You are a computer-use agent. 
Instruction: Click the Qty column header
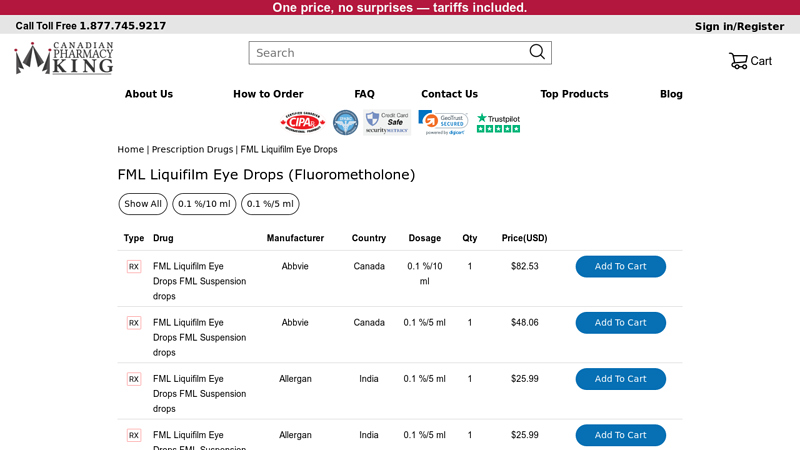click(469, 238)
